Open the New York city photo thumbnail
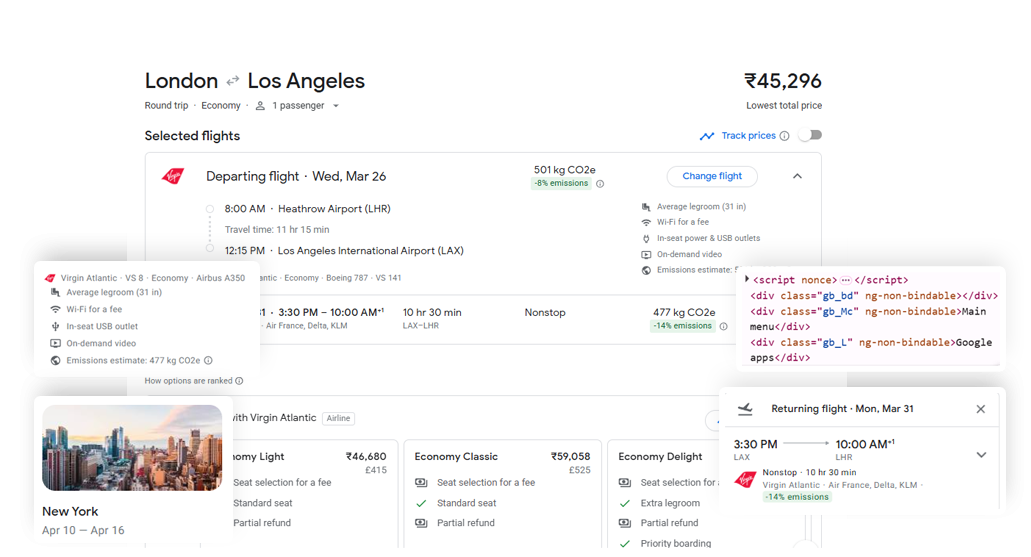Viewport: 1031px width, 557px height. [x=132, y=448]
